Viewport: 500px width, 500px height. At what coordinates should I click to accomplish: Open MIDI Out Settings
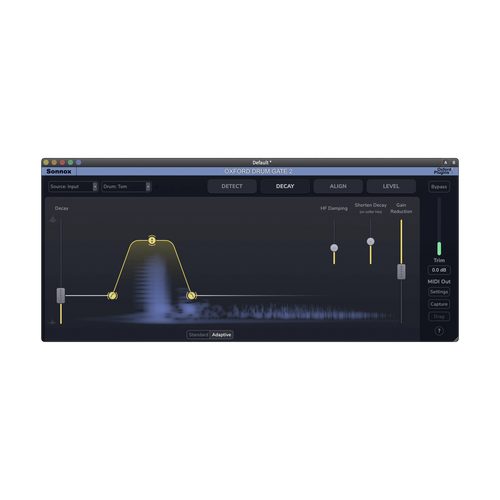click(439, 292)
